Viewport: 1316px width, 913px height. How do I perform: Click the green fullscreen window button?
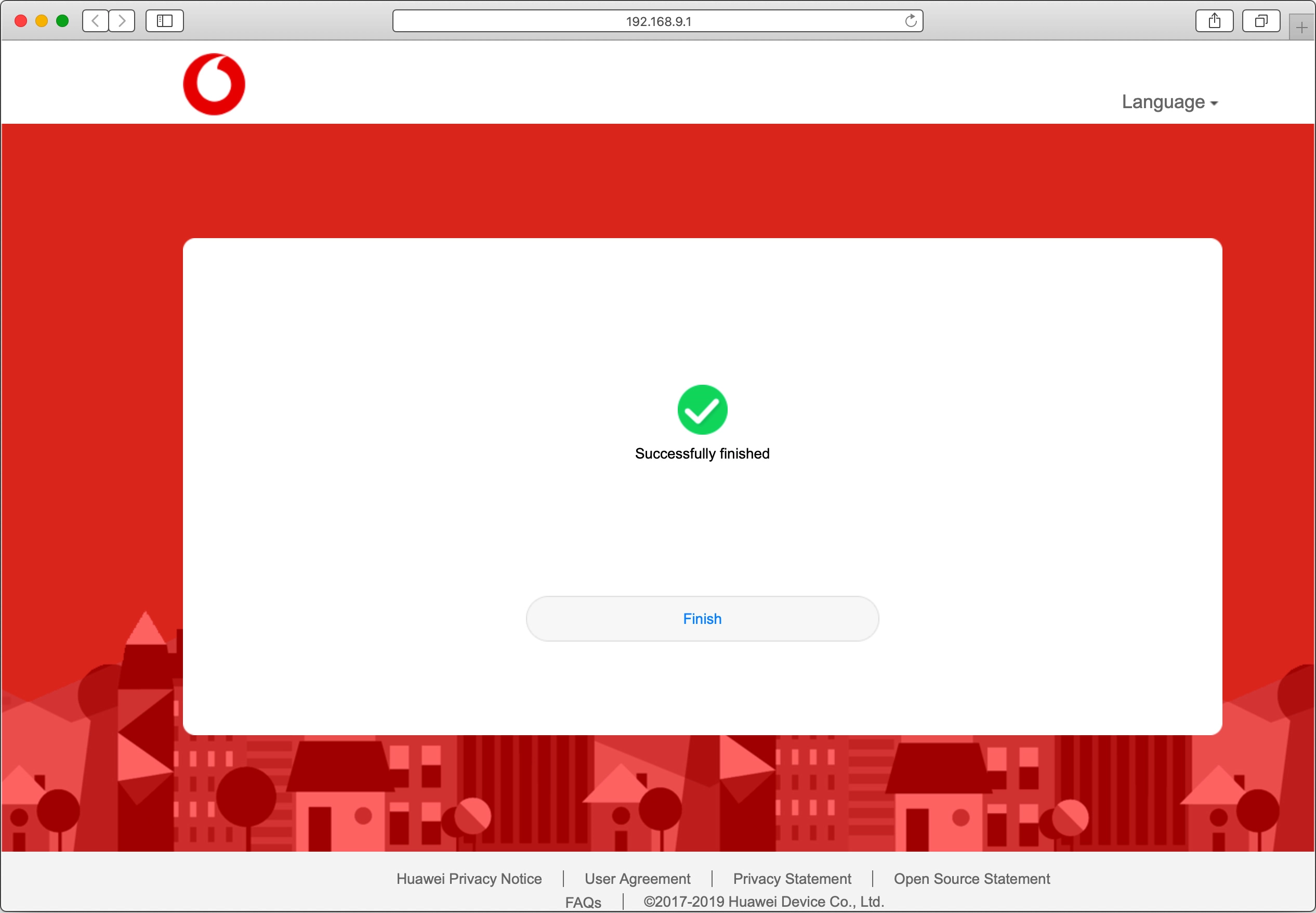[62, 21]
